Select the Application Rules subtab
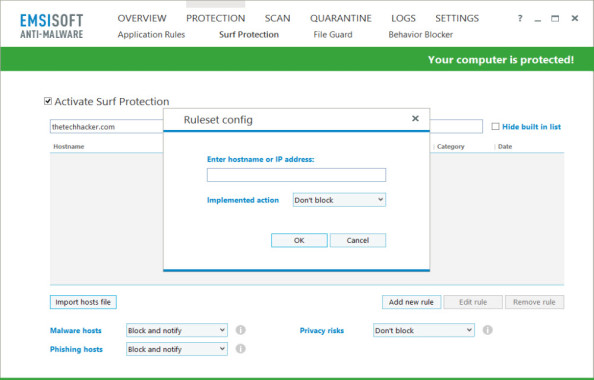 tap(151, 35)
